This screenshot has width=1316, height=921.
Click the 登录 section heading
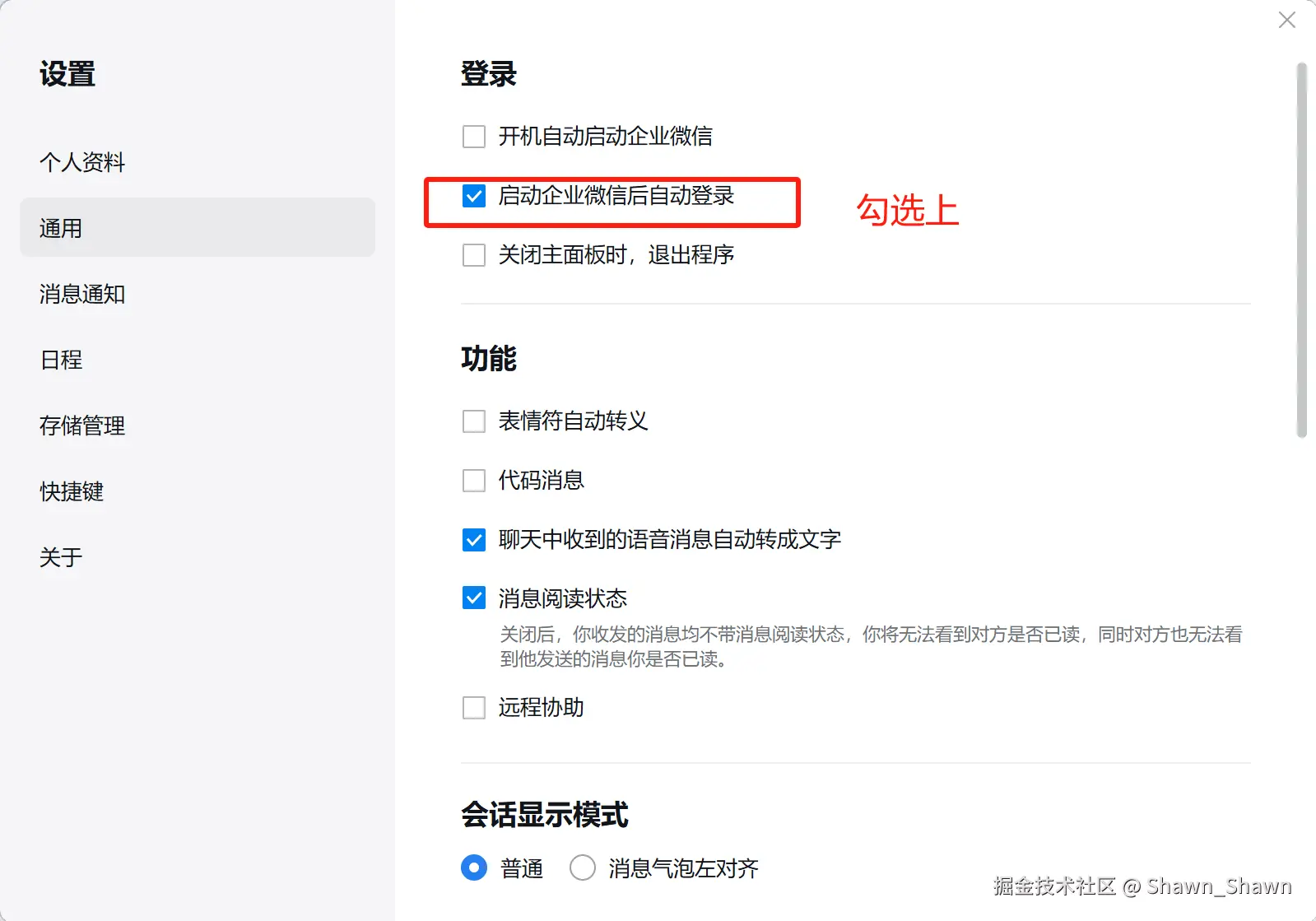point(489,74)
